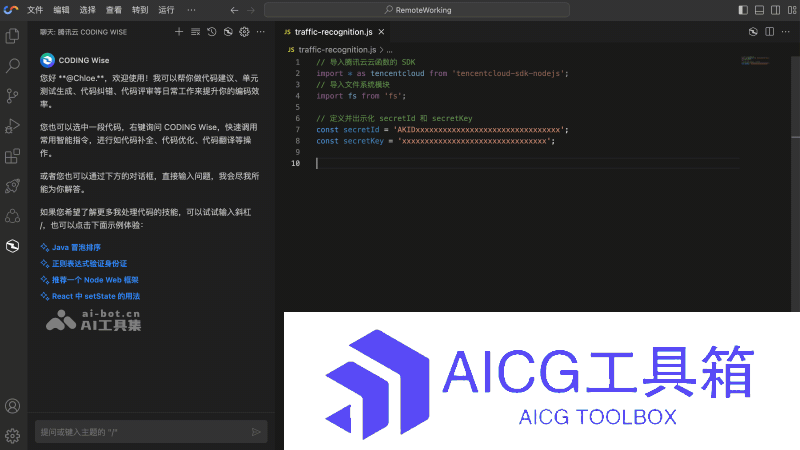Viewport: 800px width, 450px height.
Task: Click line number 10 in the gutter
Action: coord(295,163)
